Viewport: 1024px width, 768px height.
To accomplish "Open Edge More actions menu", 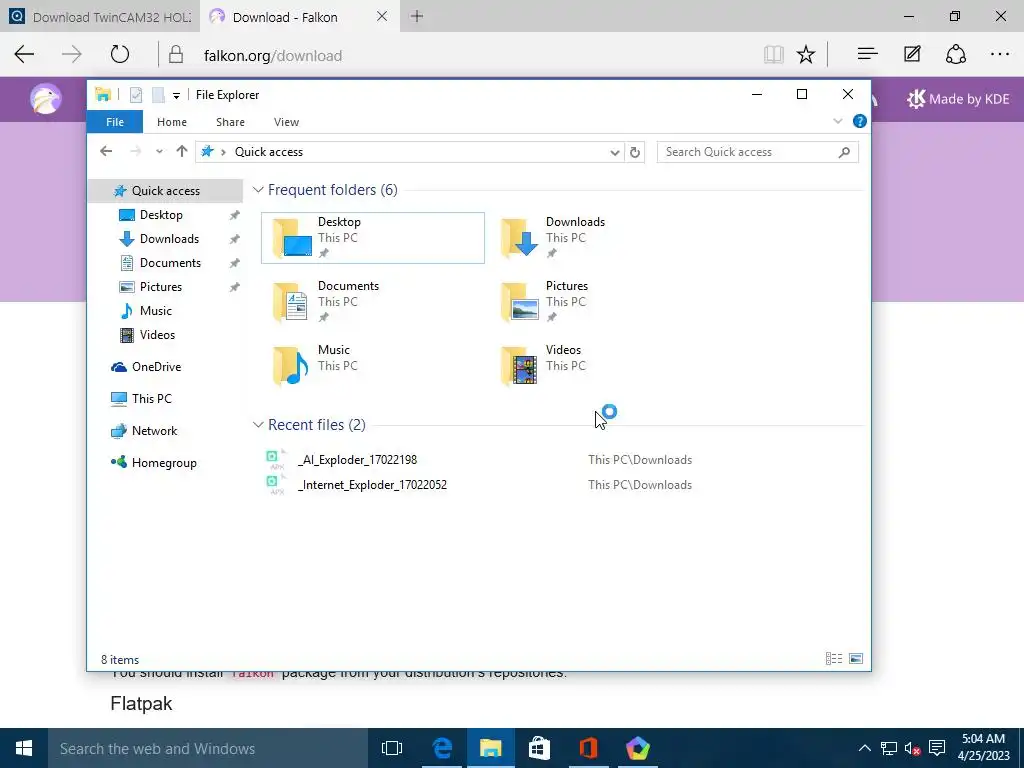I will coord(1000,55).
